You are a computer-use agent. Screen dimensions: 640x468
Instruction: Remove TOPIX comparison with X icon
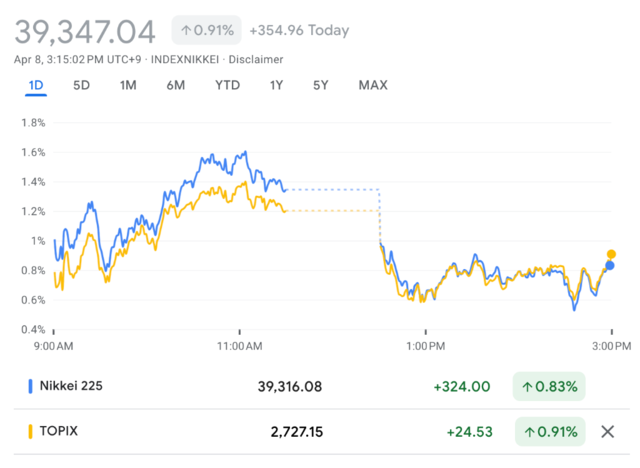(x=607, y=432)
